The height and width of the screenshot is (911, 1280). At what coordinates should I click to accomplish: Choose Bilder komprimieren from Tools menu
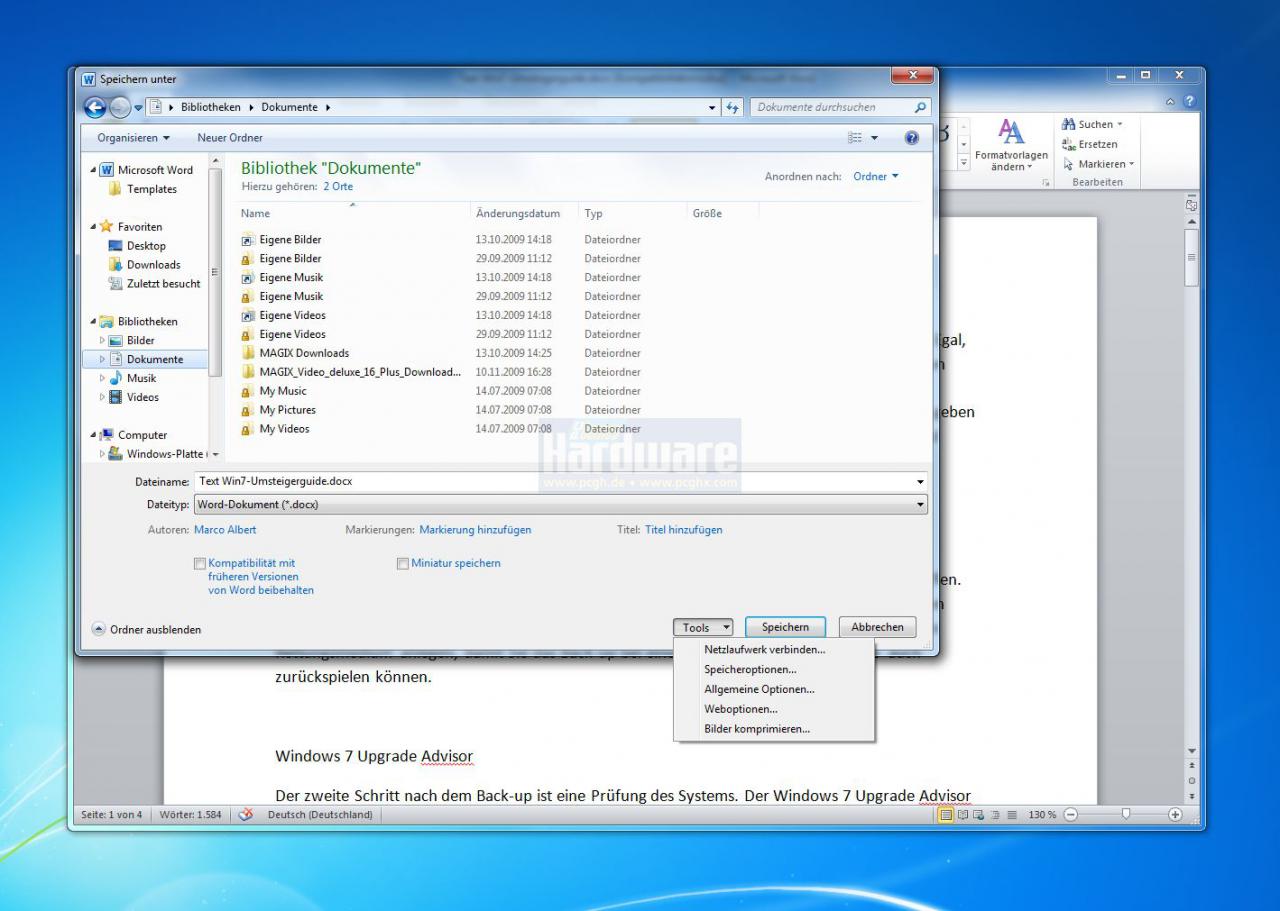click(757, 730)
